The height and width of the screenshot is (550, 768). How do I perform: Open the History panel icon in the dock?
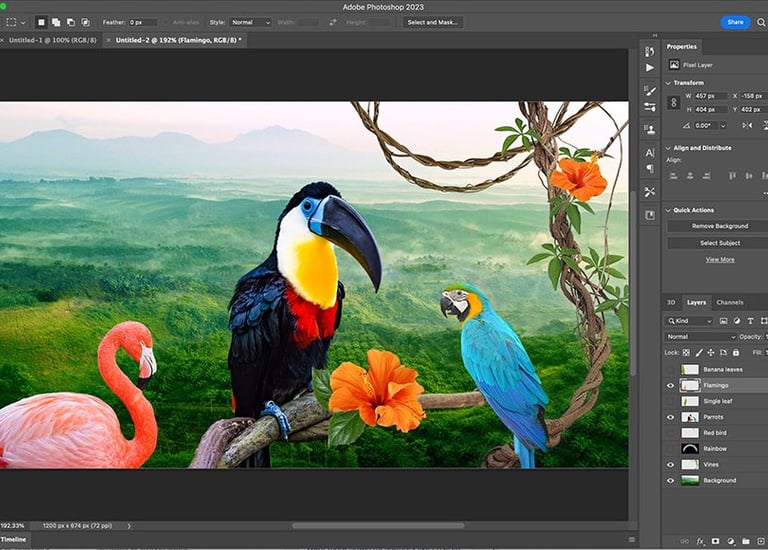coord(649,51)
